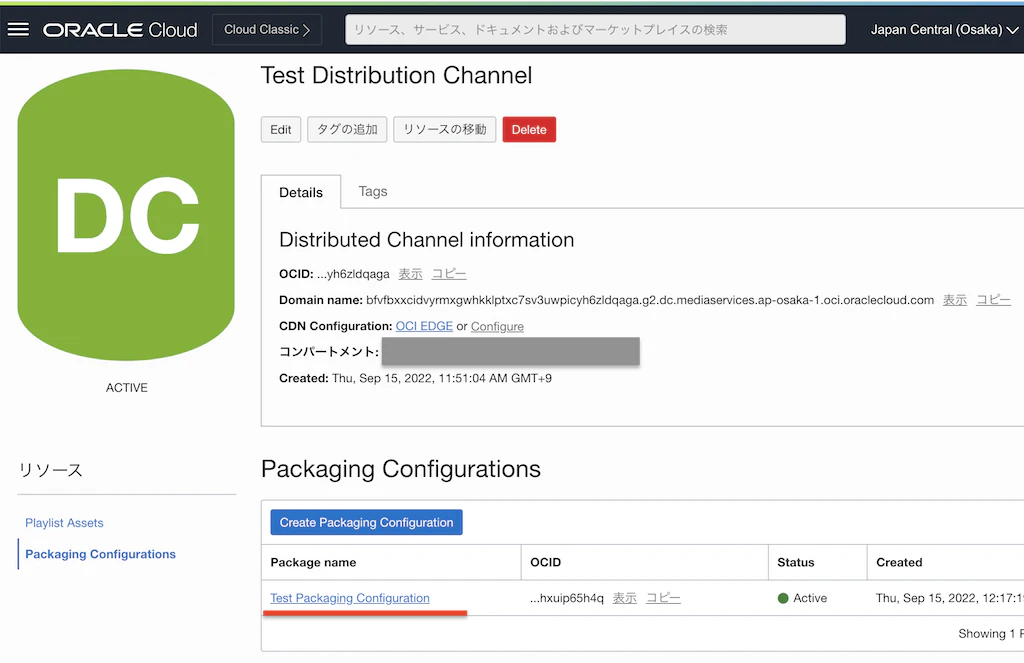
Task: Open the OCI EDGE link
Action: pyautogui.click(x=424, y=326)
